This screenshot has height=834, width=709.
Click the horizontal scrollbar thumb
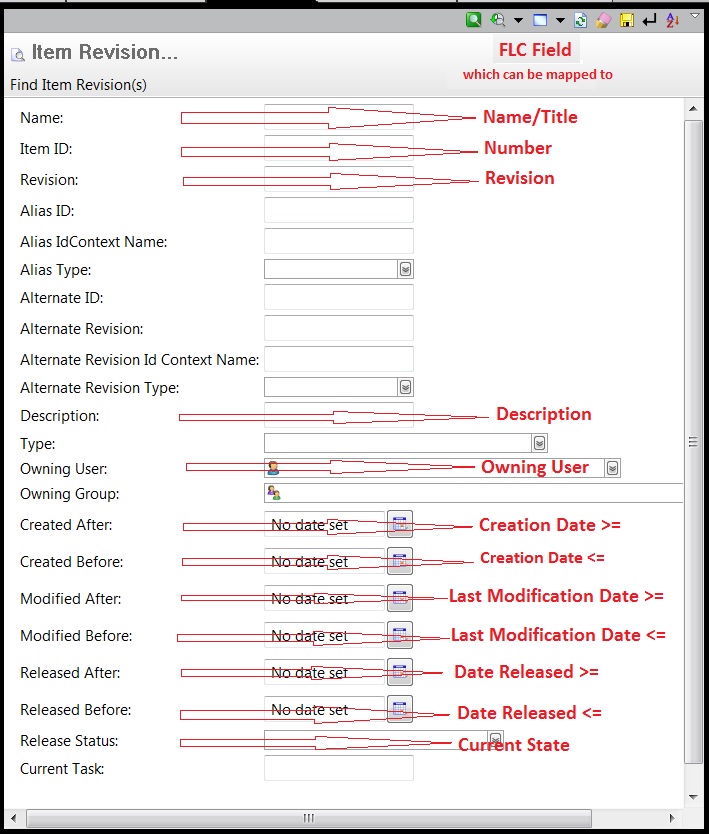pyautogui.click(x=309, y=818)
